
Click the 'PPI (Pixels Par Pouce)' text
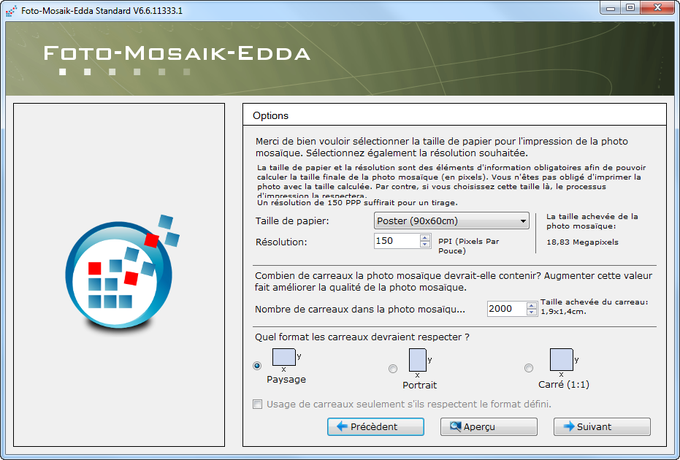click(x=468, y=246)
